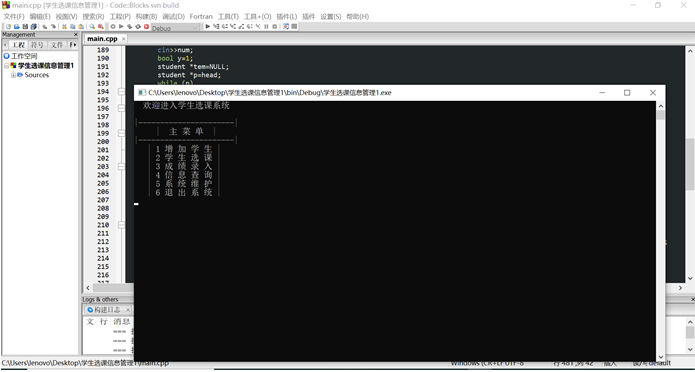Click the editor horizontal scrollbar left arrow
Viewport: 695px width, 372px height.
[x=88, y=288]
